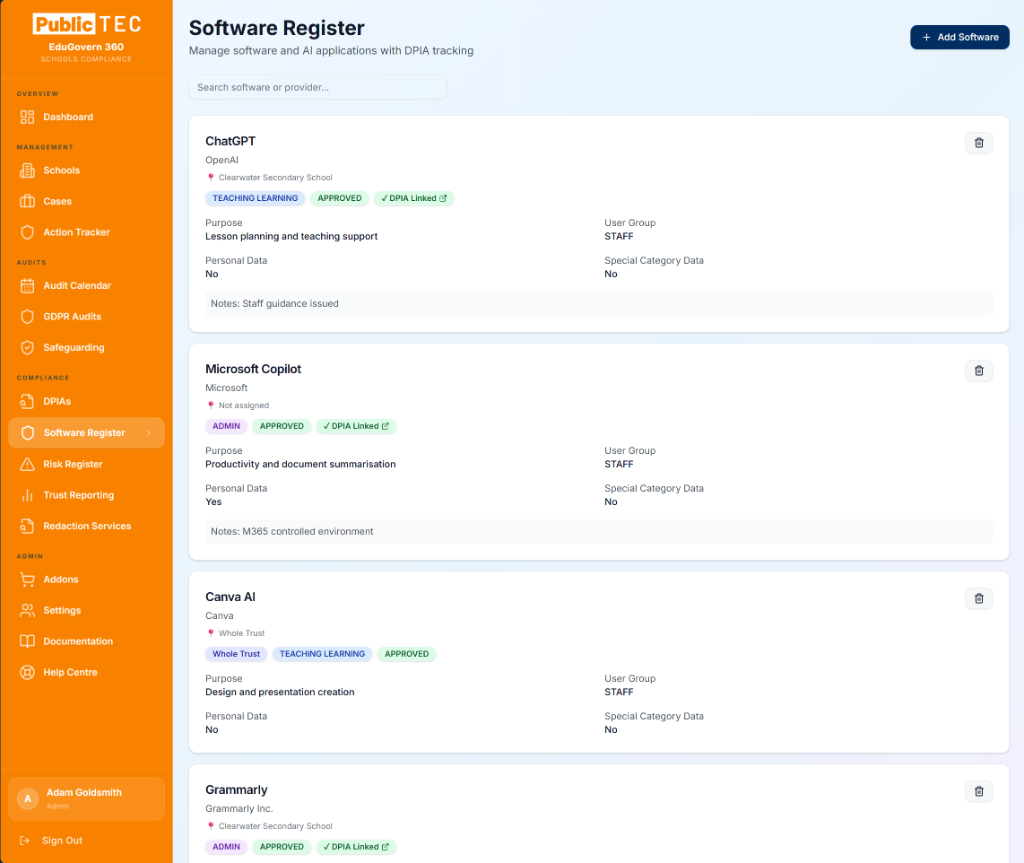Click the ADMIN tag on Microsoft Copilot
Viewport: 1024px width, 863px height.
[x=226, y=426]
